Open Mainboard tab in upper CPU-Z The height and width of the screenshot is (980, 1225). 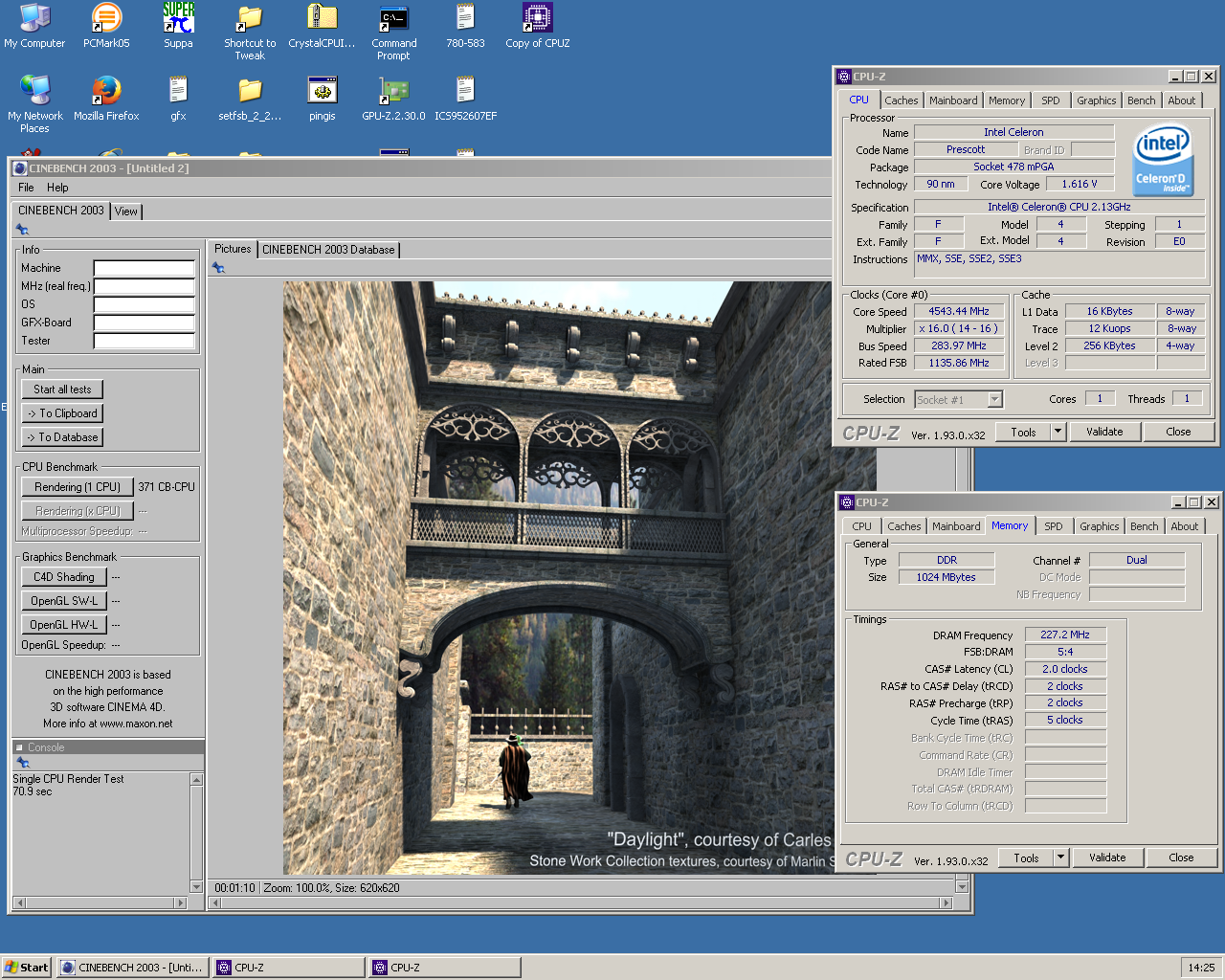click(953, 100)
